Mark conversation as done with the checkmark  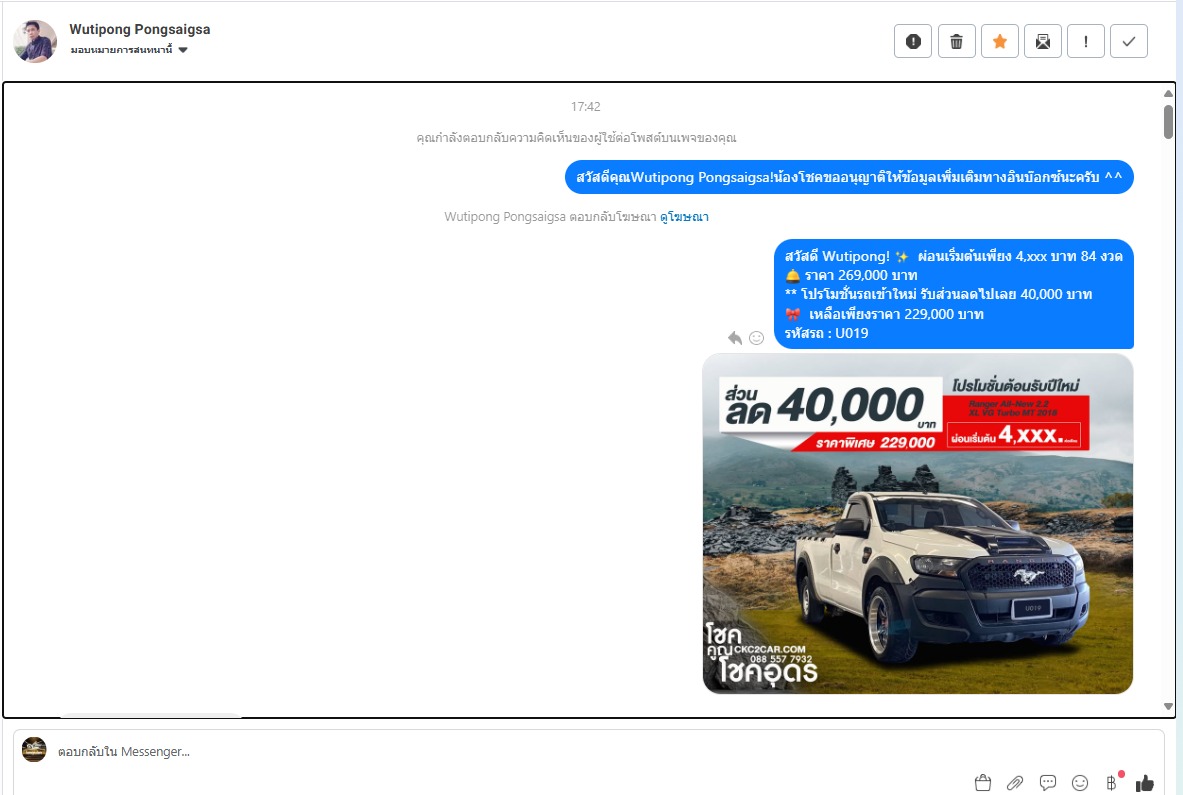click(1128, 41)
